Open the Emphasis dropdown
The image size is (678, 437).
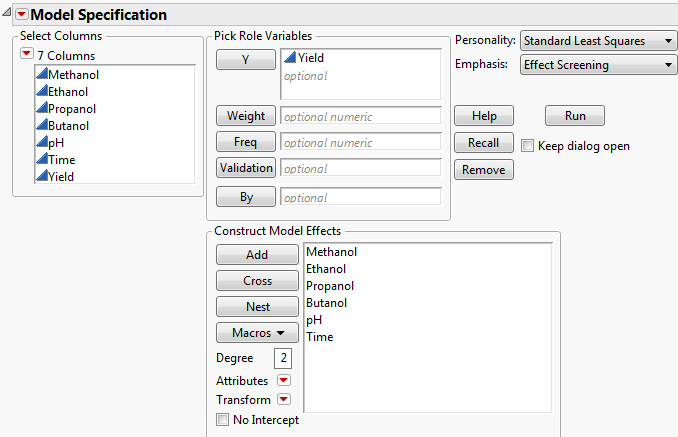click(599, 65)
